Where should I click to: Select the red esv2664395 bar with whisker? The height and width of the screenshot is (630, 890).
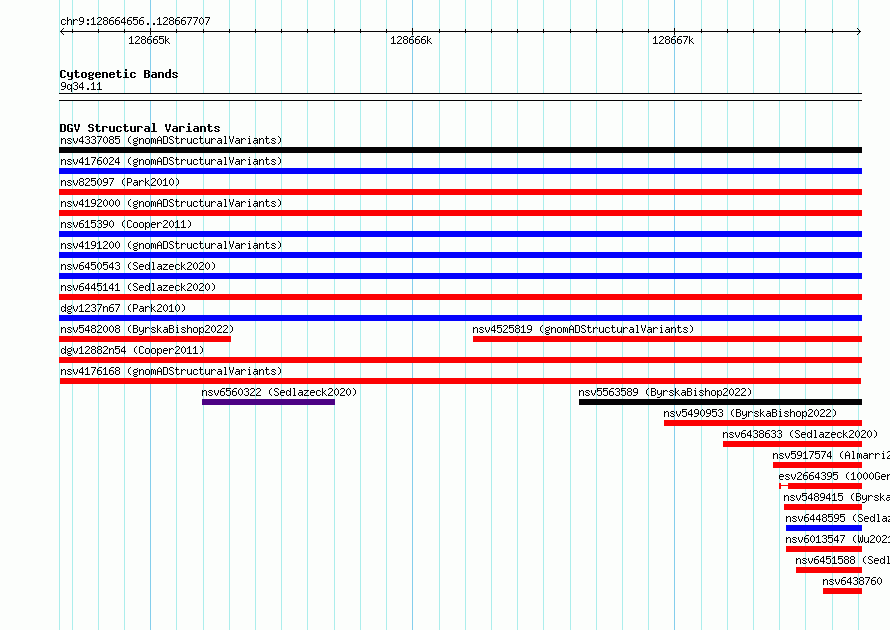coord(821,486)
